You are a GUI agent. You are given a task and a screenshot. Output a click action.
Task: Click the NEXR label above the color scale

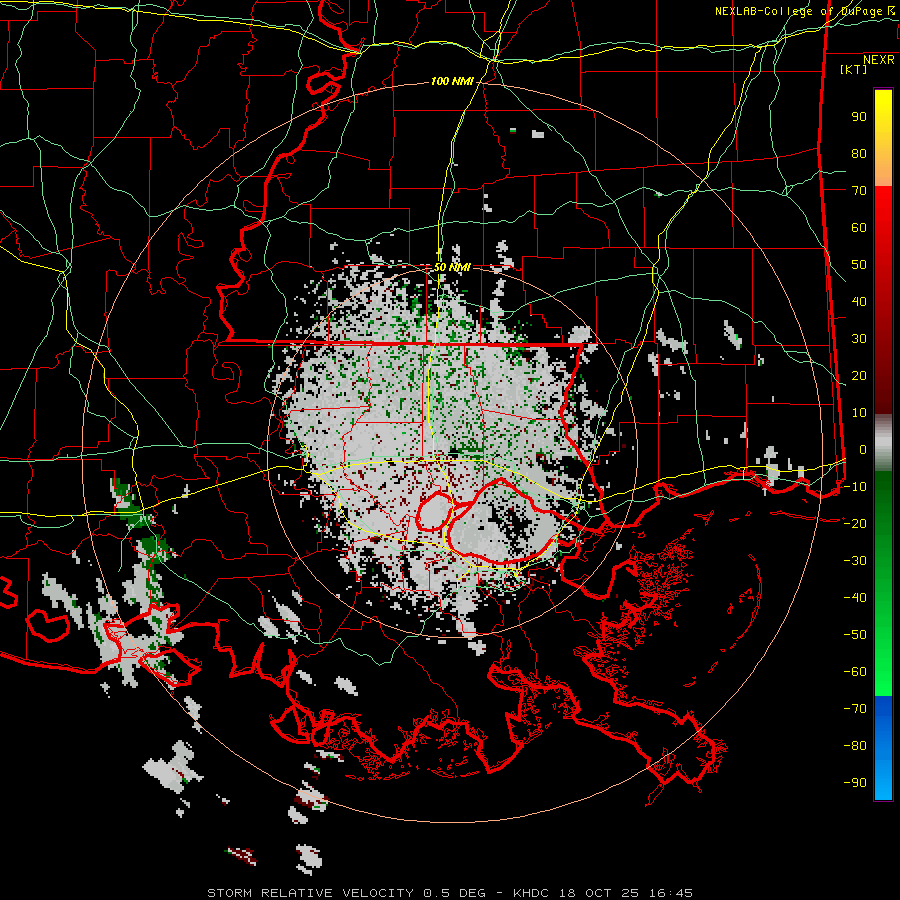tap(879, 60)
